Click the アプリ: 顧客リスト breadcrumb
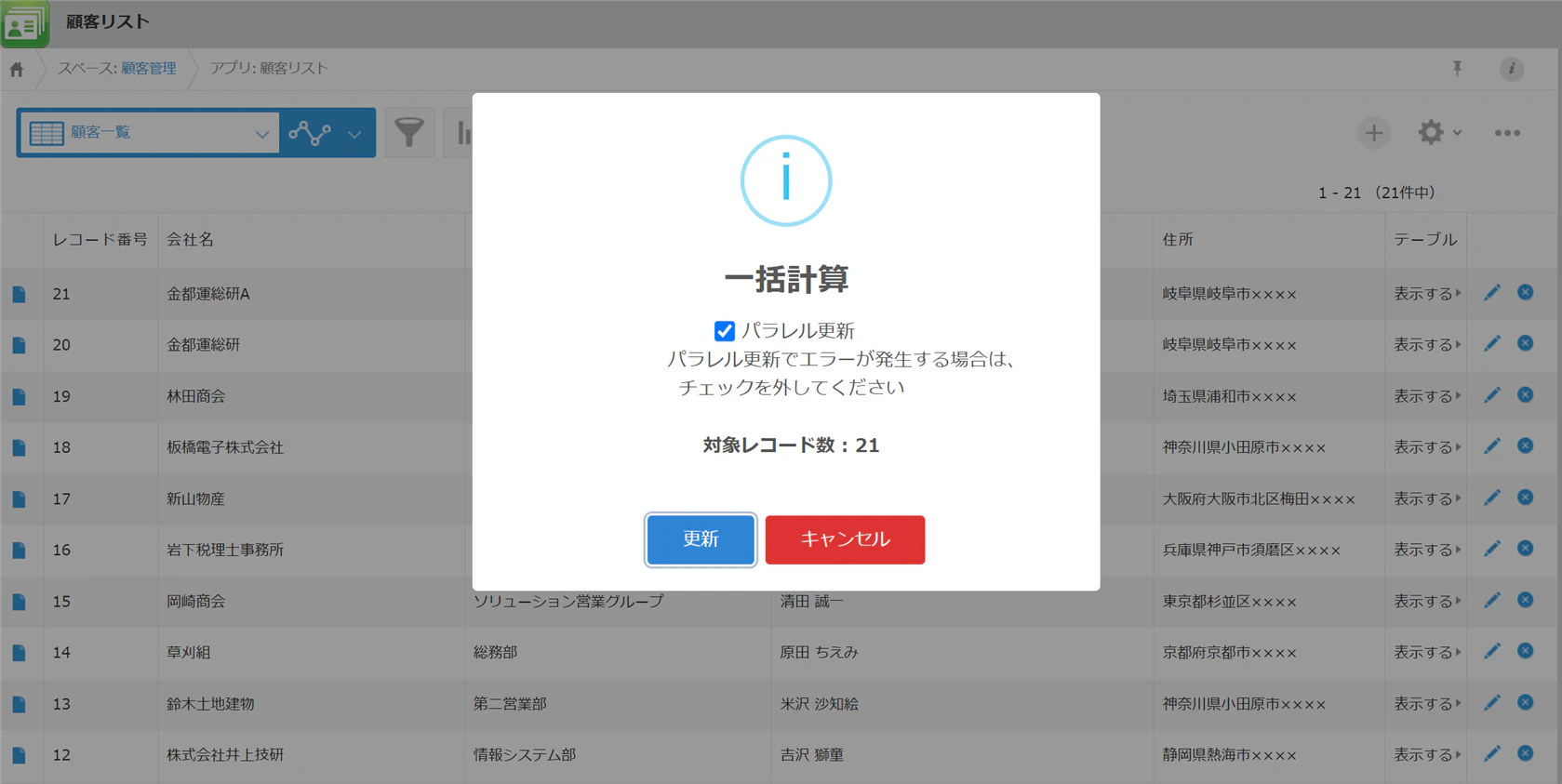The width and height of the screenshot is (1562, 784). pyautogui.click(x=269, y=69)
